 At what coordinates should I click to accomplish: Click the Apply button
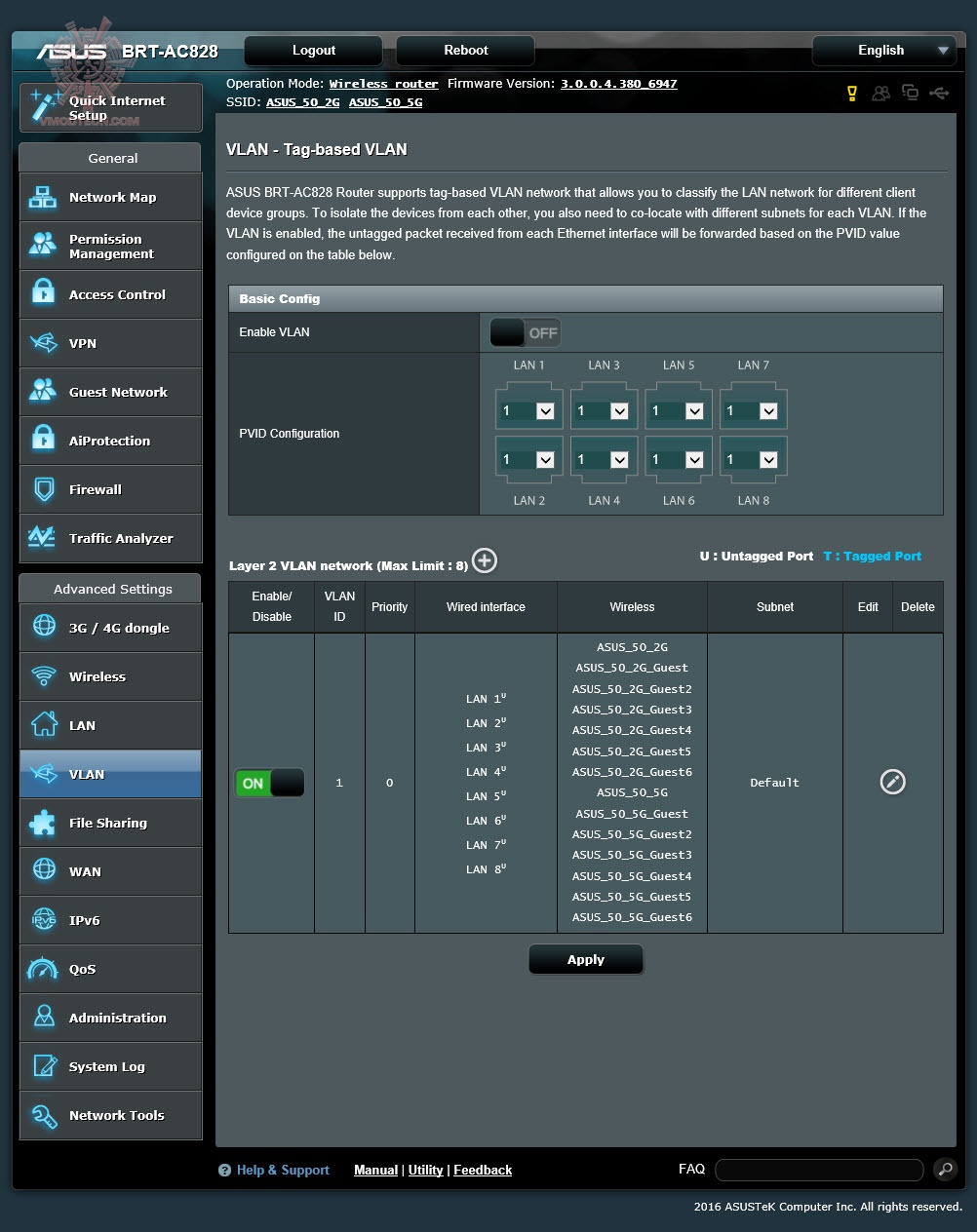point(586,959)
